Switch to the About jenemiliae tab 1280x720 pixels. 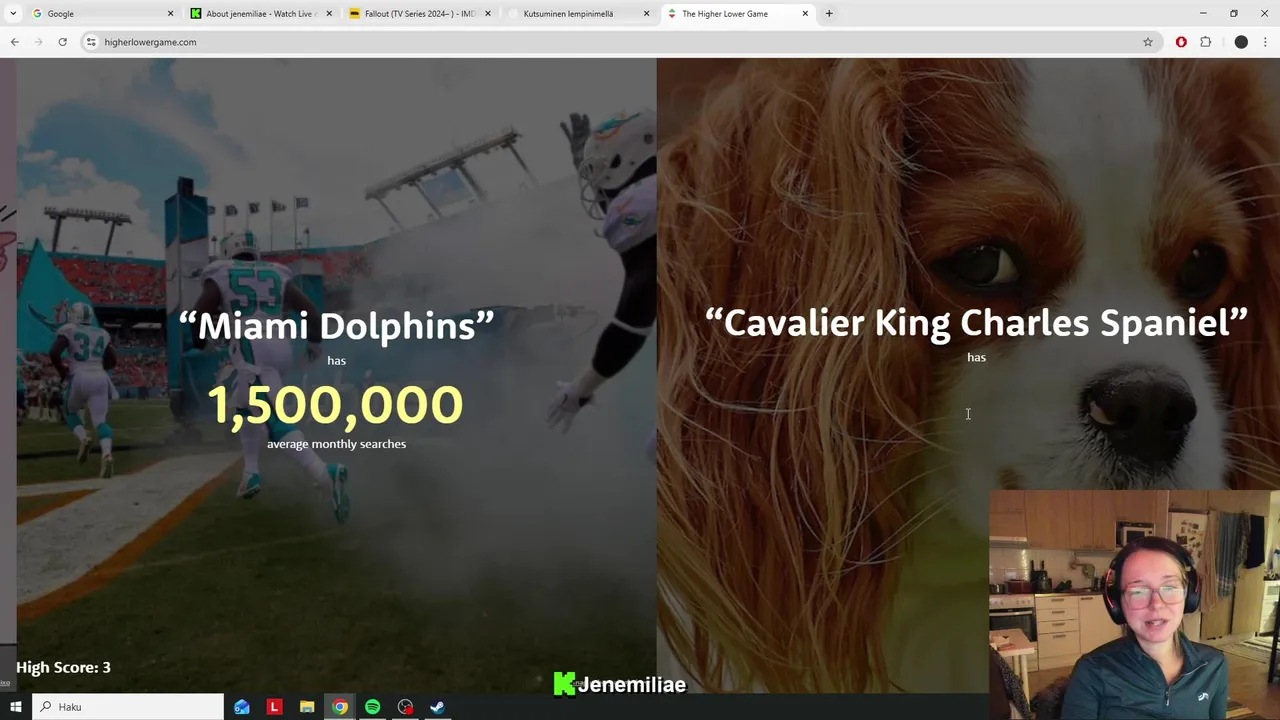click(260, 14)
